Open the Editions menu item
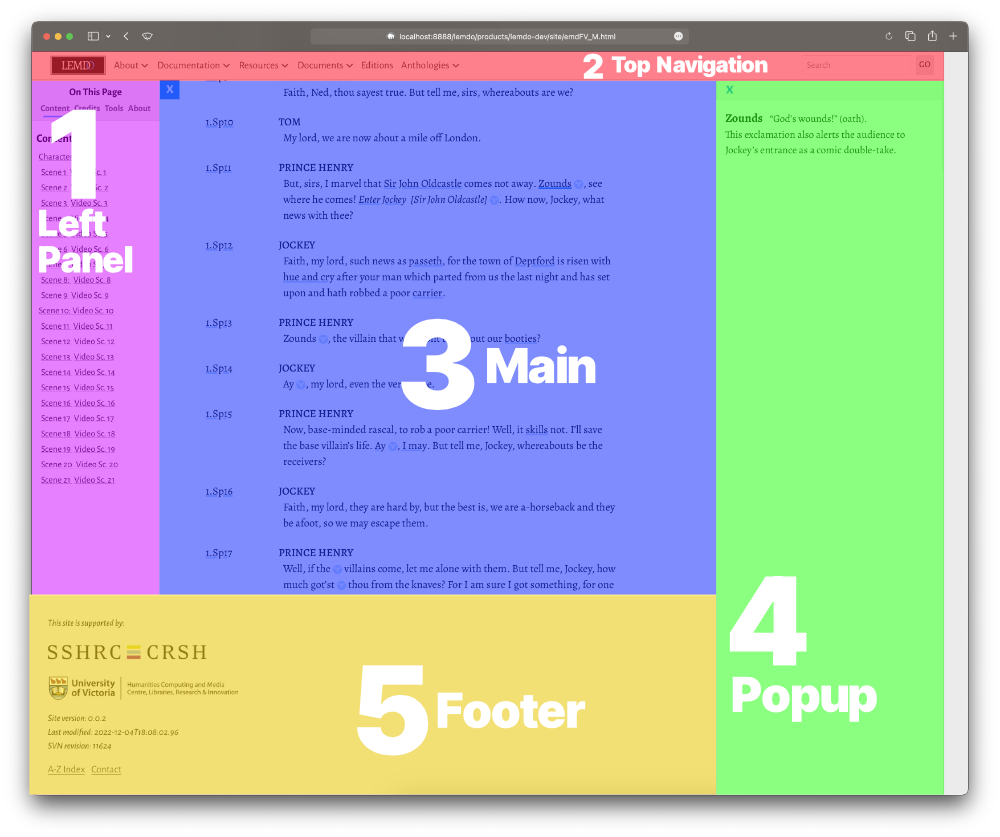The image size is (1000, 837). point(377,64)
